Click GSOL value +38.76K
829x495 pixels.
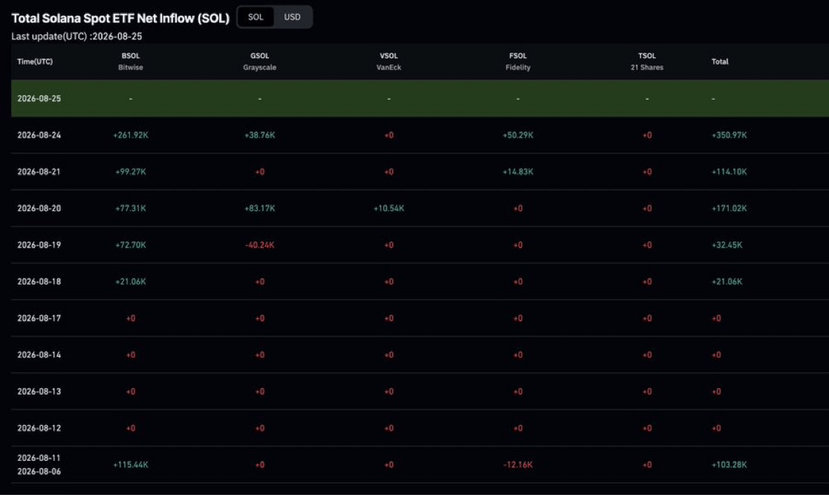(260, 135)
